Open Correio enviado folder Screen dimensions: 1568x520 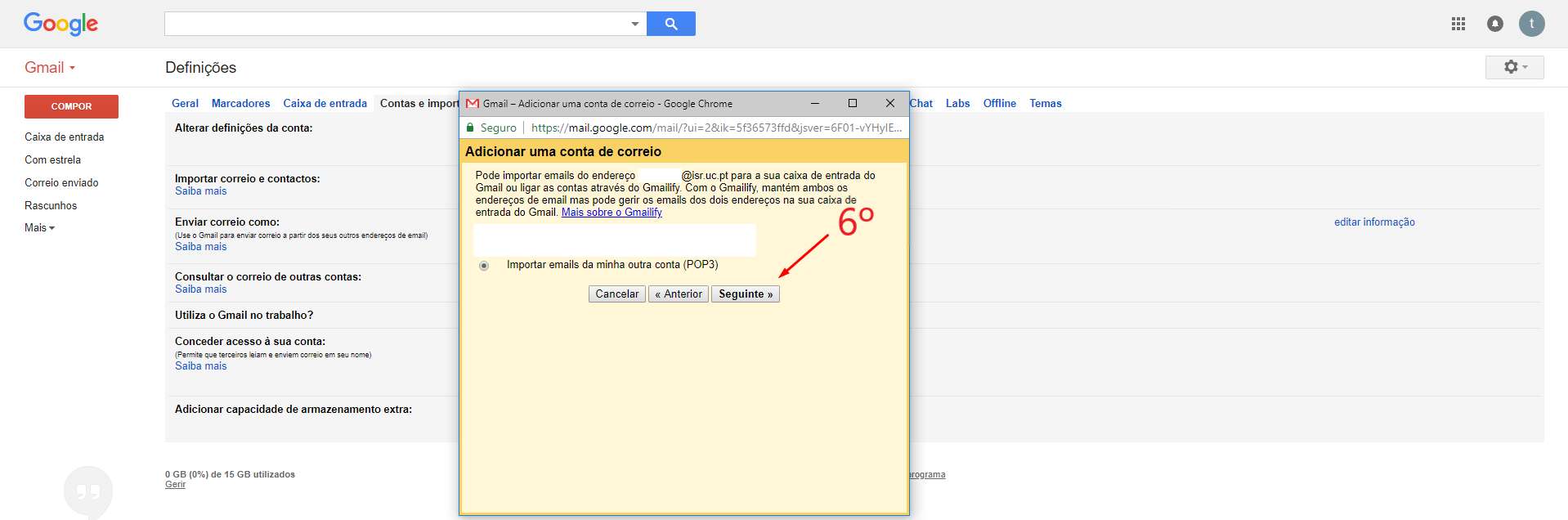click(x=61, y=183)
